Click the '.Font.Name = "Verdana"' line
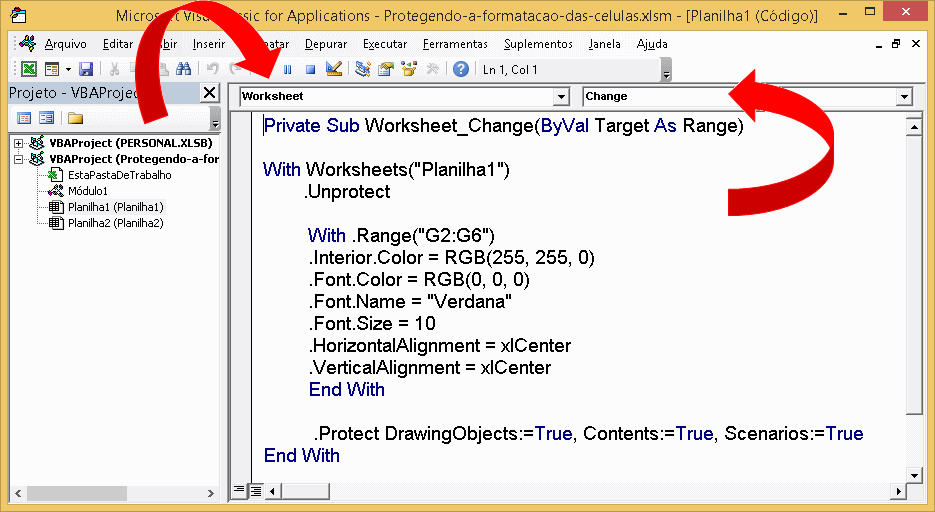 (410, 302)
